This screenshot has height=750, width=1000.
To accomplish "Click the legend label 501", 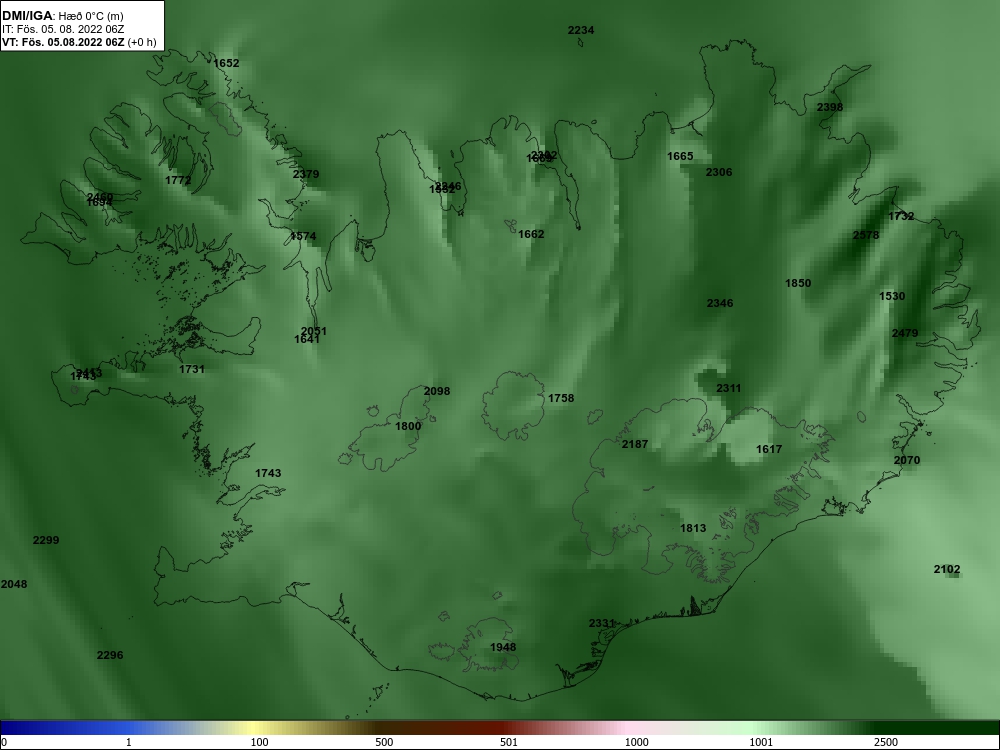I will click(x=509, y=742).
